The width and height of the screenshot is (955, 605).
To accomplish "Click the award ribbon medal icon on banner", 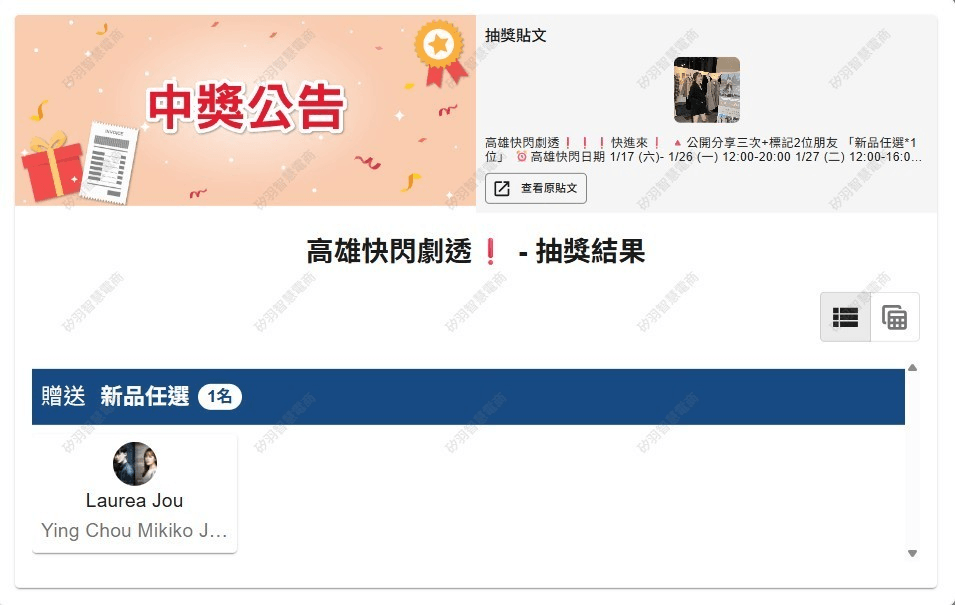I will click(x=440, y=52).
